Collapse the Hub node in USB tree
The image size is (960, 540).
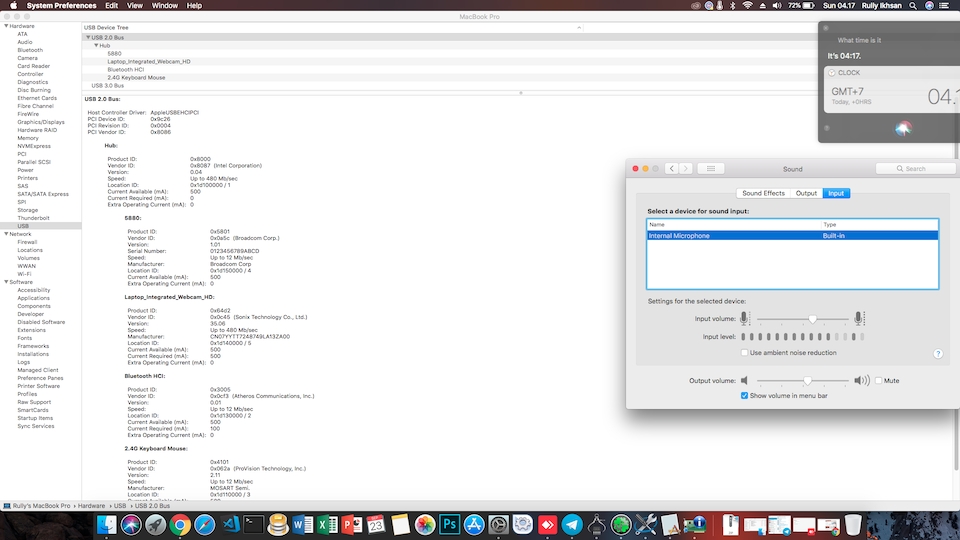96,45
